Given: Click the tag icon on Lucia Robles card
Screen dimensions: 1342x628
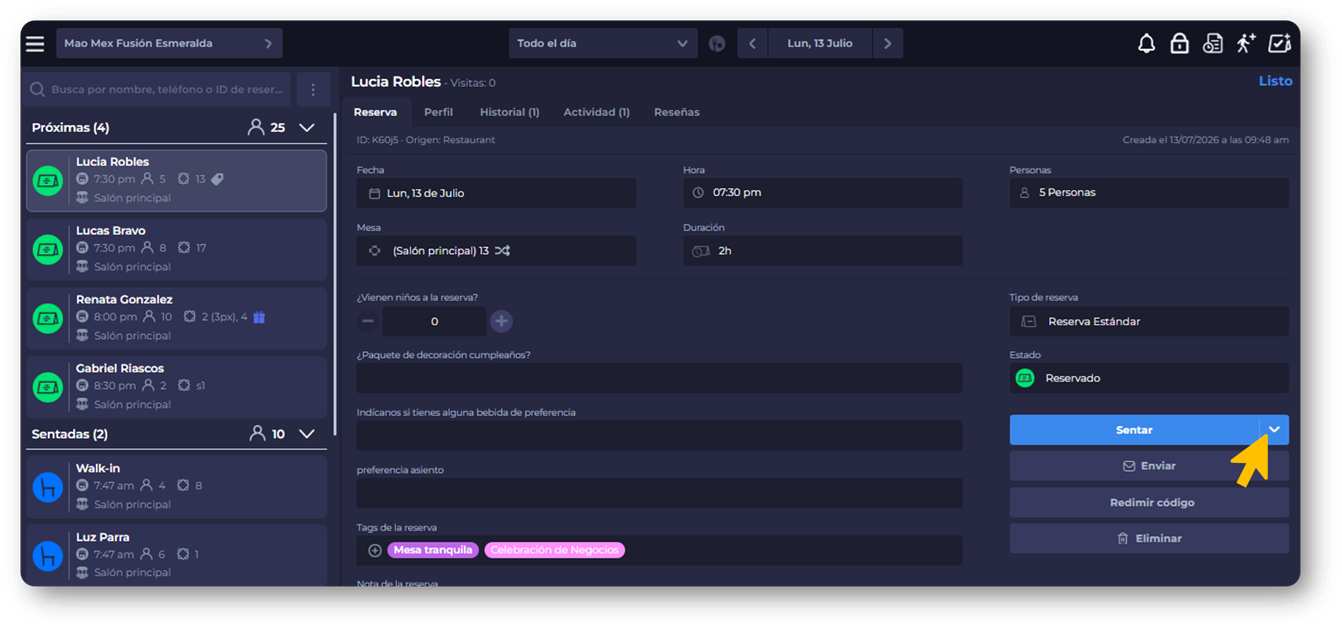Looking at the screenshot, I should tap(217, 179).
